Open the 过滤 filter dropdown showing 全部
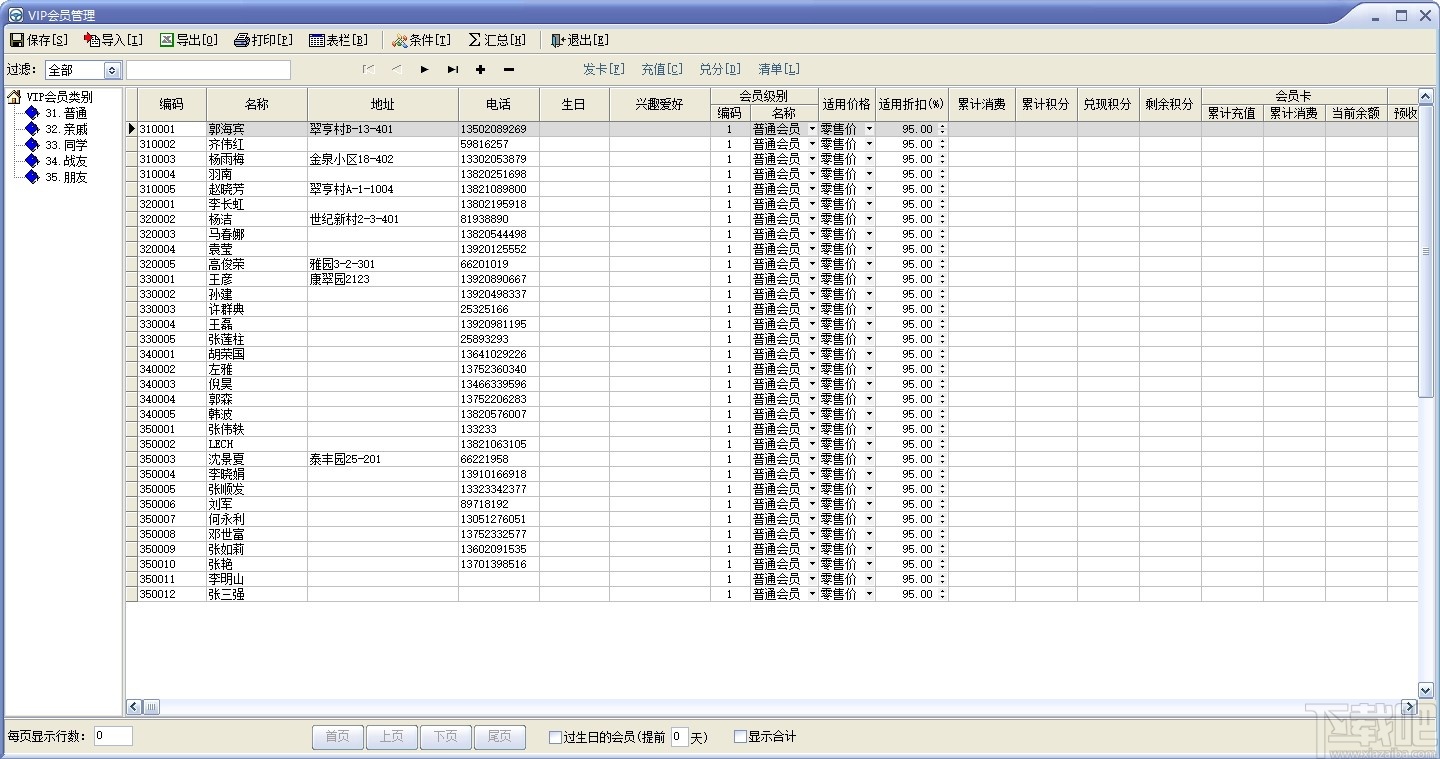 [x=109, y=70]
